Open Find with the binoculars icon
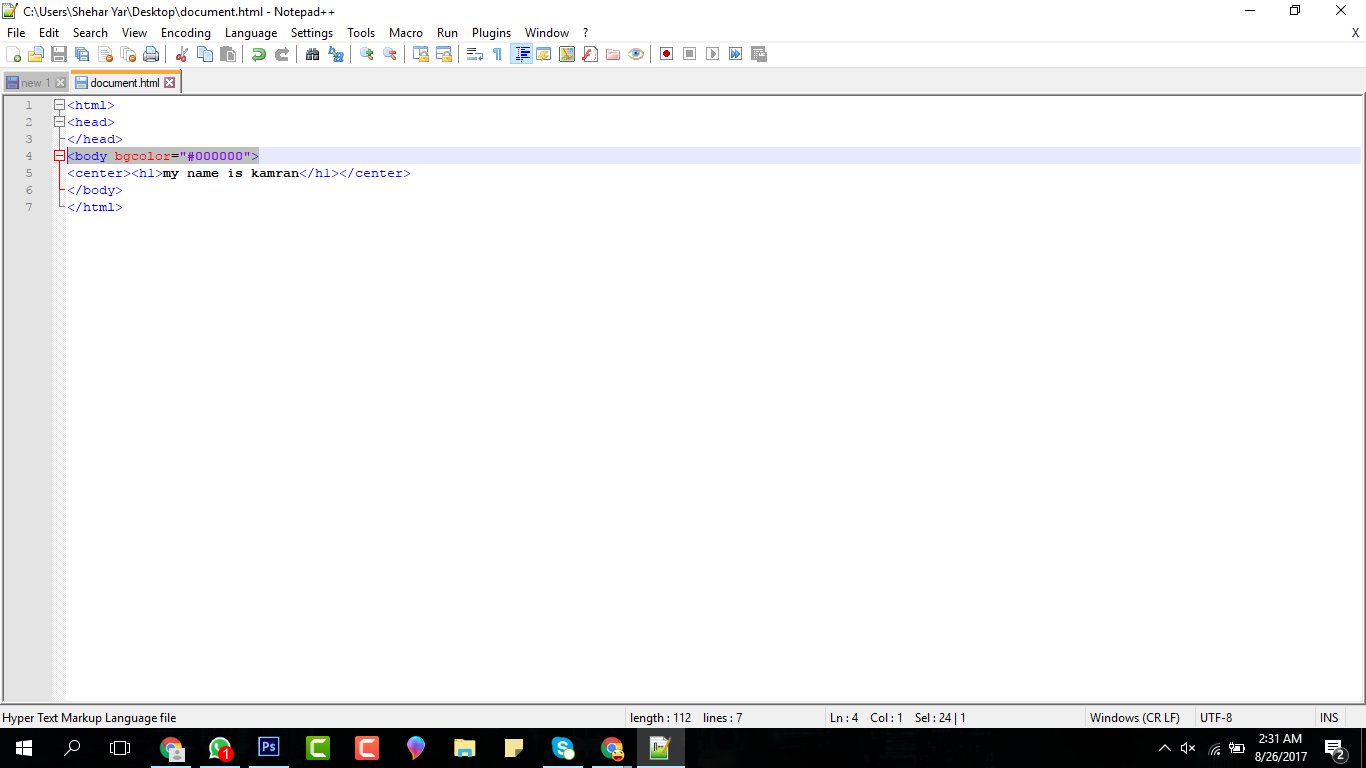Image resolution: width=1366 pixels, height=768 pixels. [x=313, y=54]
